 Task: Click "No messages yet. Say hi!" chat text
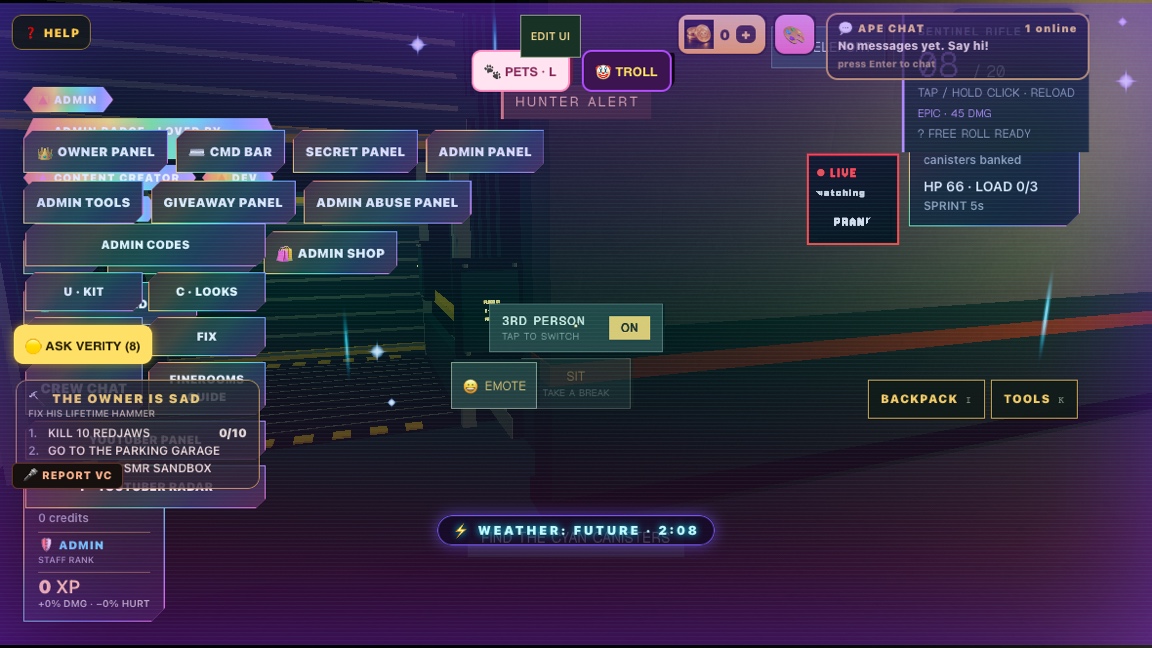pos(912,46)
